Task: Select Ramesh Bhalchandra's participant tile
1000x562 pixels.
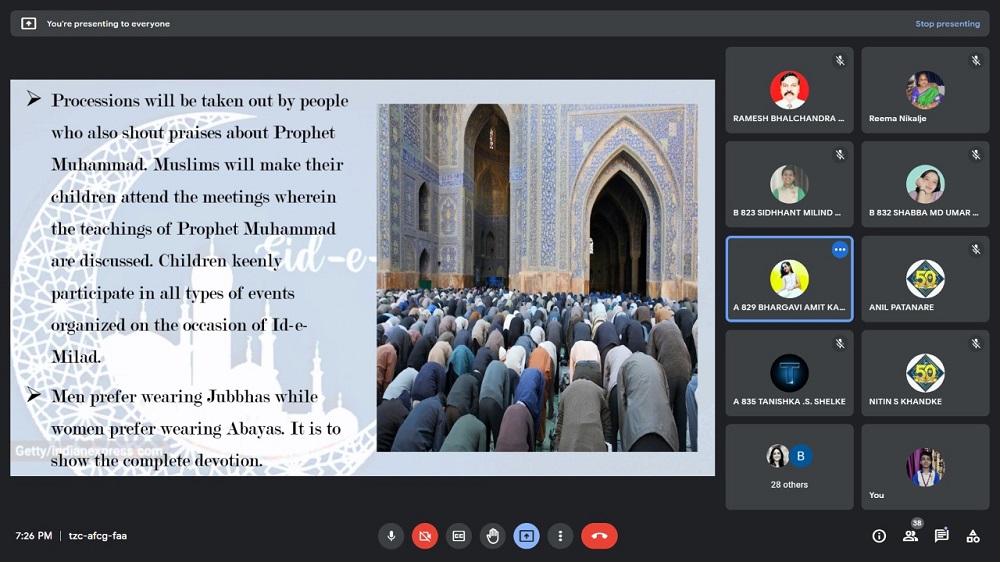Action: tap(789, 91)
